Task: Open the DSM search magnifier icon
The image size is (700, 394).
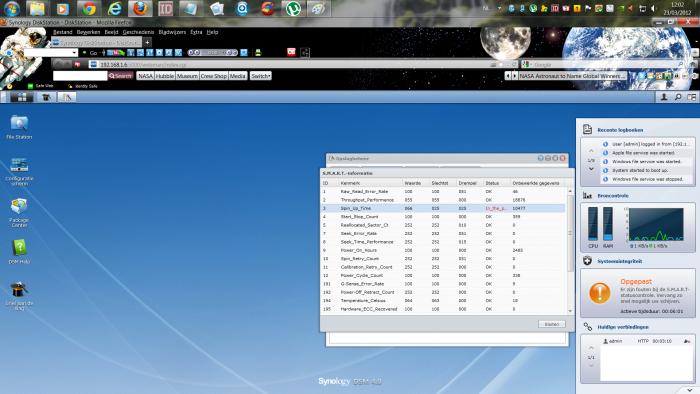Action: click(678, 97)
